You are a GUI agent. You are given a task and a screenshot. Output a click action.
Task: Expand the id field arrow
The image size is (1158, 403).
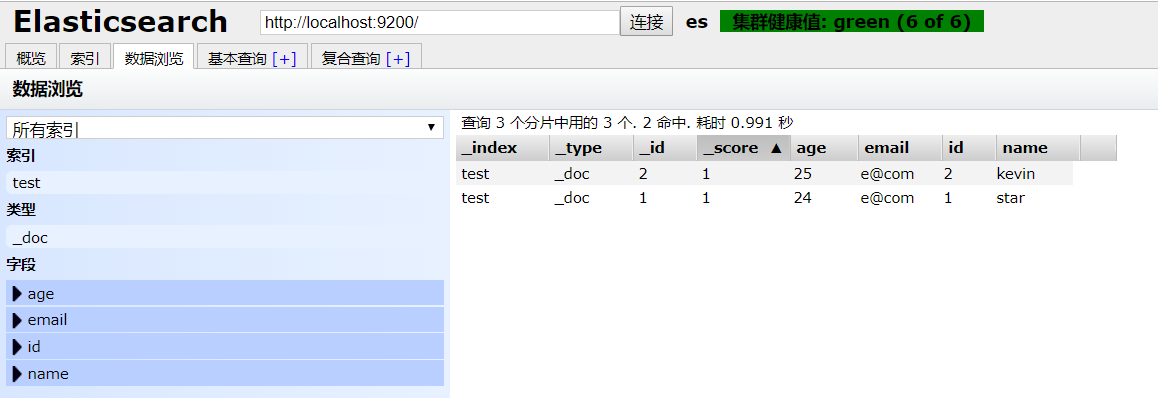pos(17,347)
